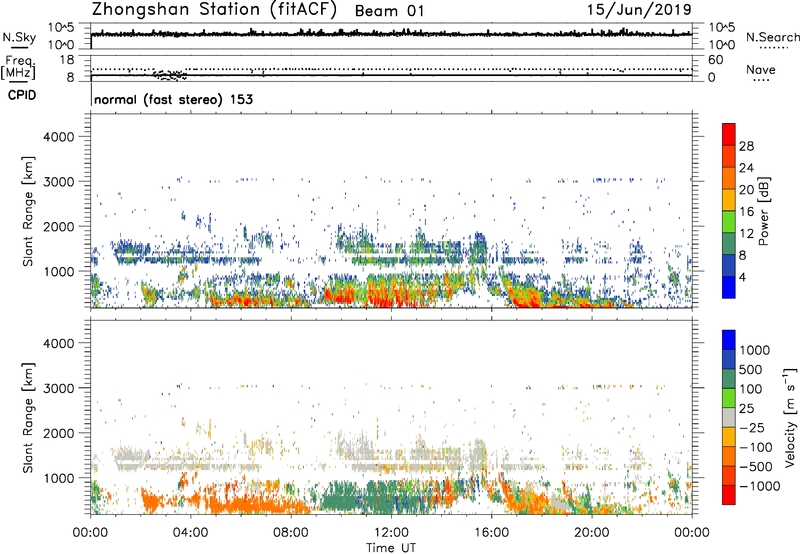
Task: Click the 'Power [dB]' color bar title
Action: 763,211
